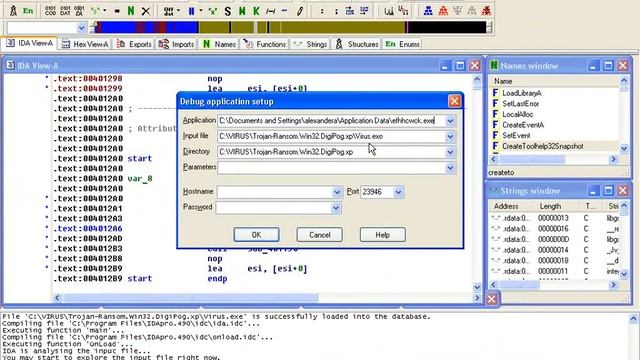Expand the toolbar address combo box
The image size is (640, 360).
point(81,28)
